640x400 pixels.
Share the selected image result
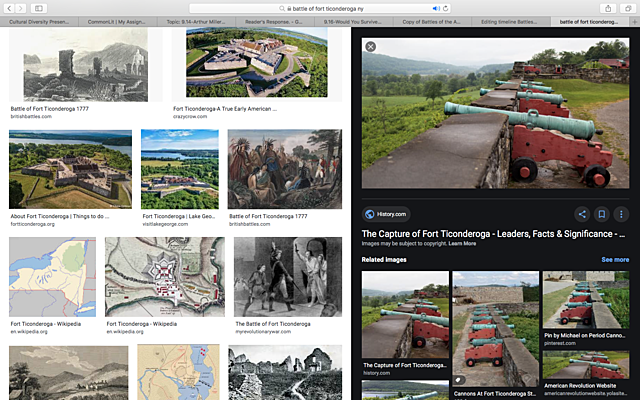(x=582, y=214)
